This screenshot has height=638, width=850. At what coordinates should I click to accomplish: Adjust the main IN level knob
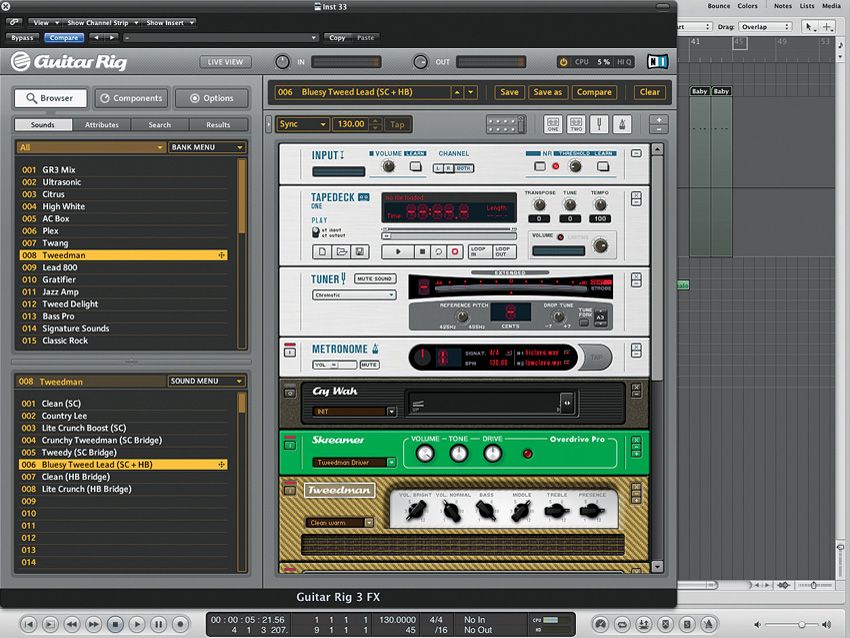point(282,62)
